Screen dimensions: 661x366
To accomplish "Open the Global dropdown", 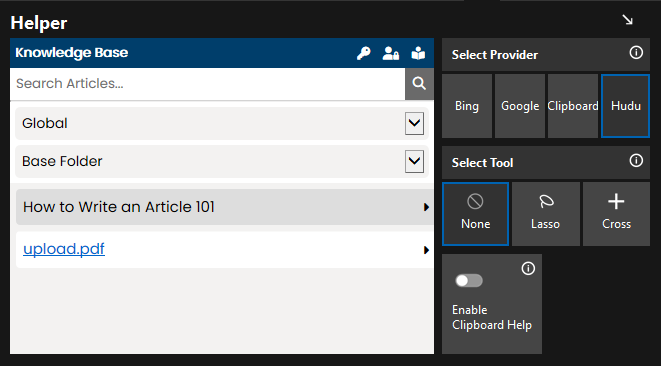I will pos(414,123).
